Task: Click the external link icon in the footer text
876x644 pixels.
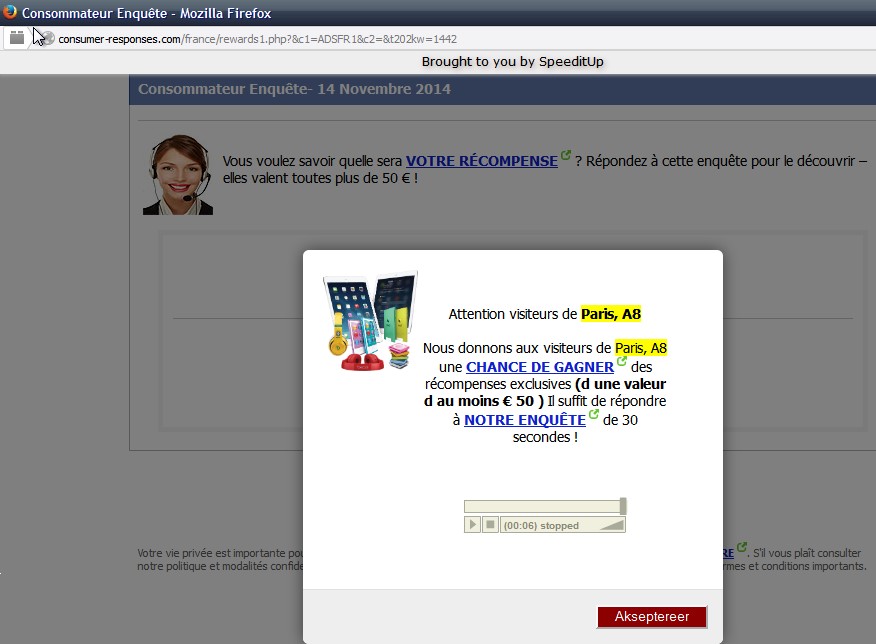Action: (742, 549)
